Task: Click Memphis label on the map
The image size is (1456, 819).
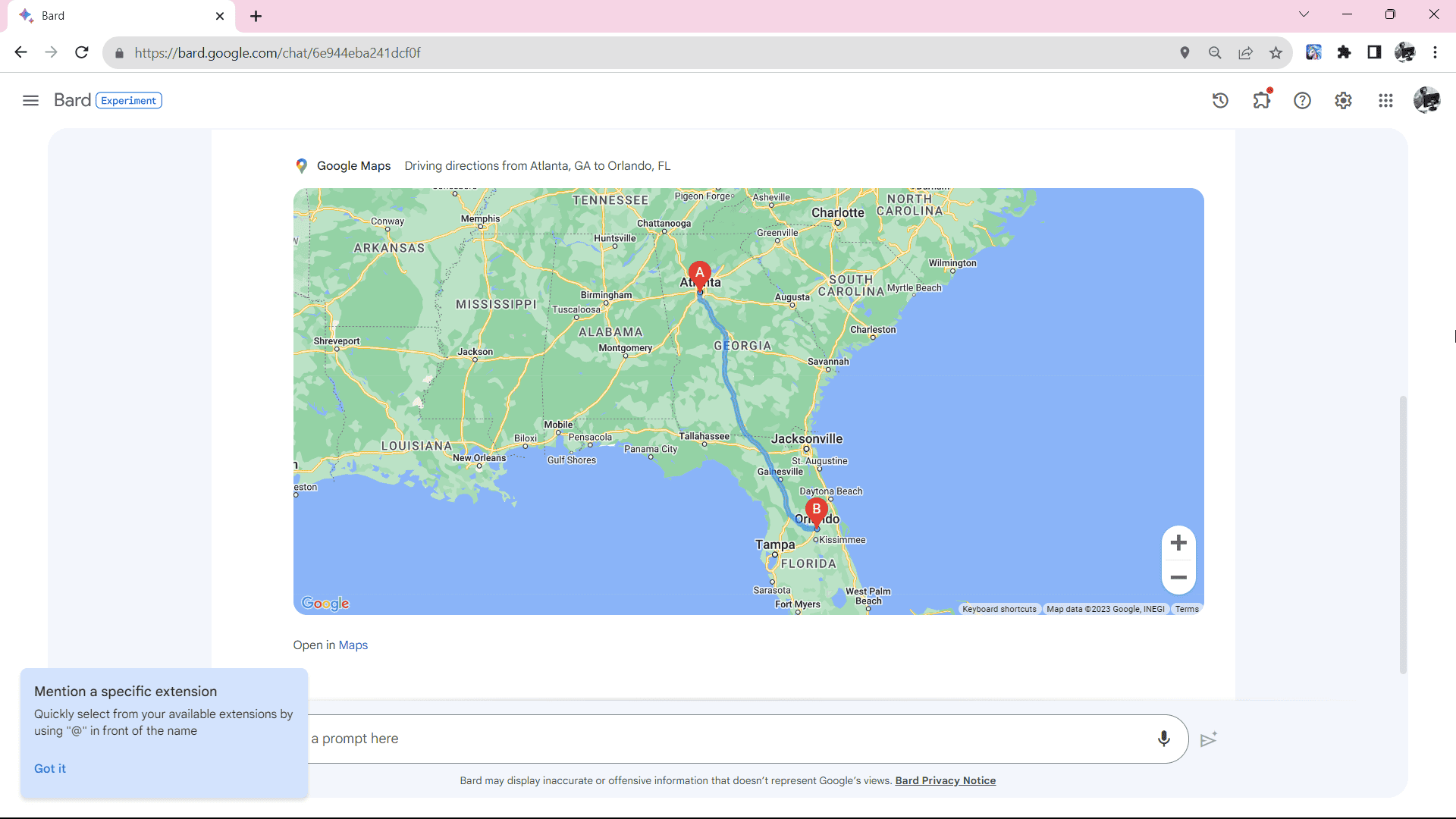Action: coord(480,218)
